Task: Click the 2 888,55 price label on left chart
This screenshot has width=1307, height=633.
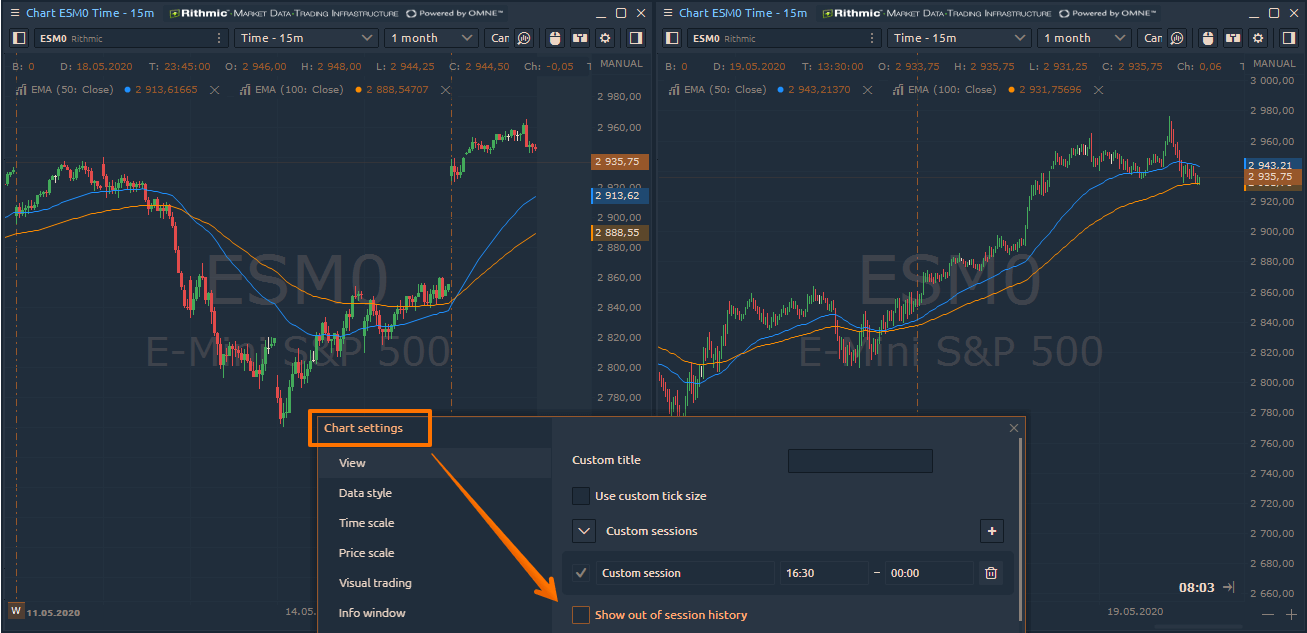Action: [x=621, y=233]
